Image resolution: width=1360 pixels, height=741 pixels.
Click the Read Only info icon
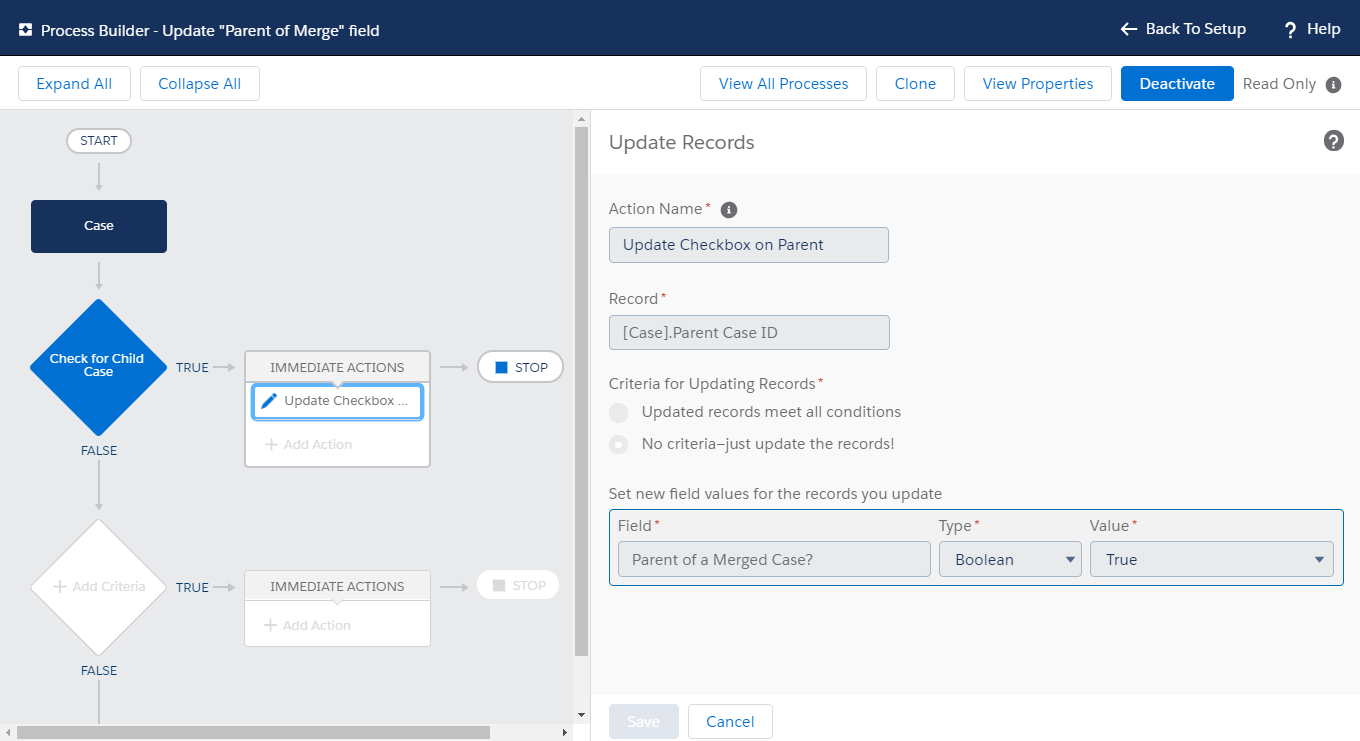tap(1333, 85)
